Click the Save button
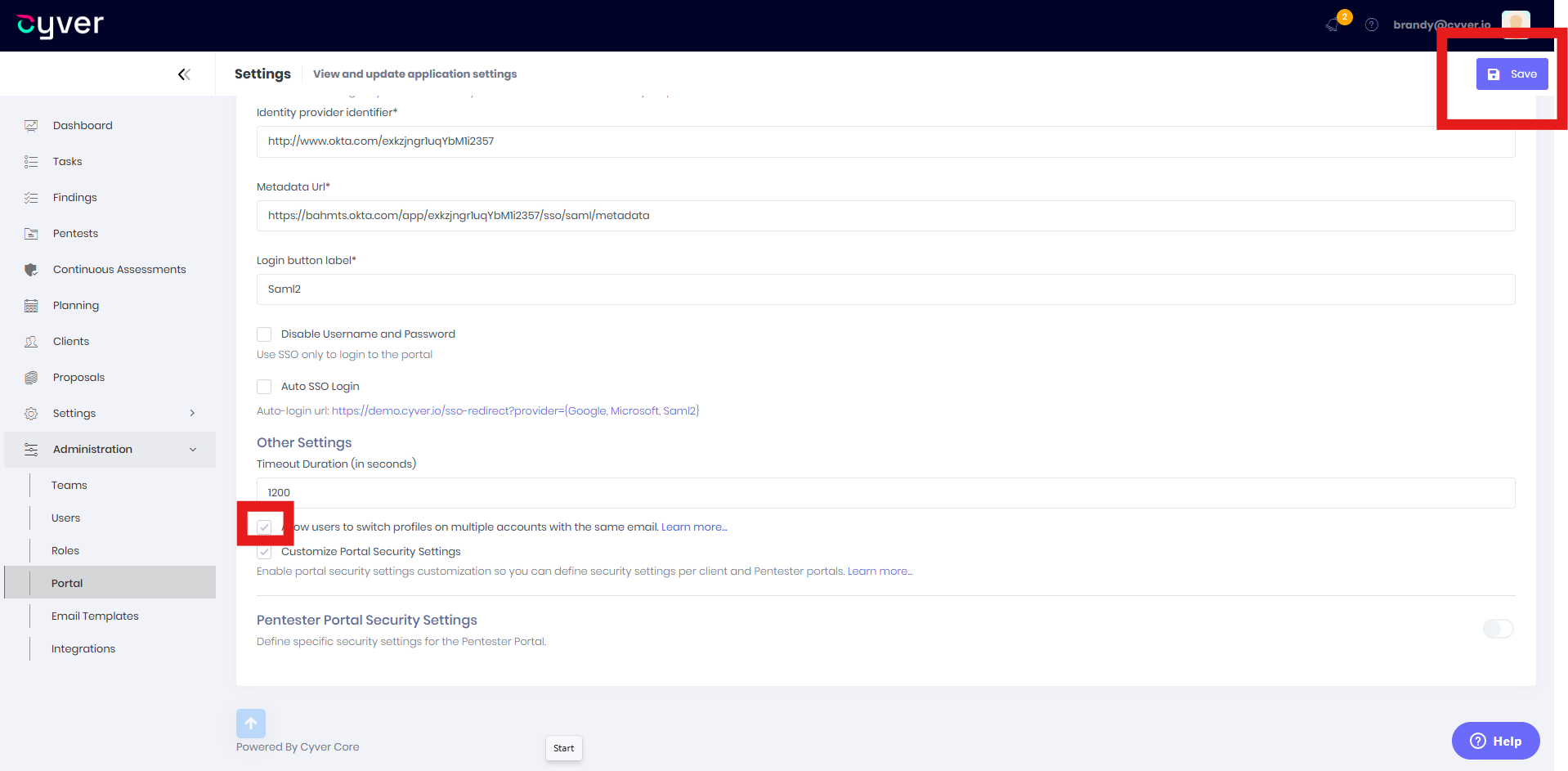The height and width of the screenshot is (771, 1568). [1512, 74]
